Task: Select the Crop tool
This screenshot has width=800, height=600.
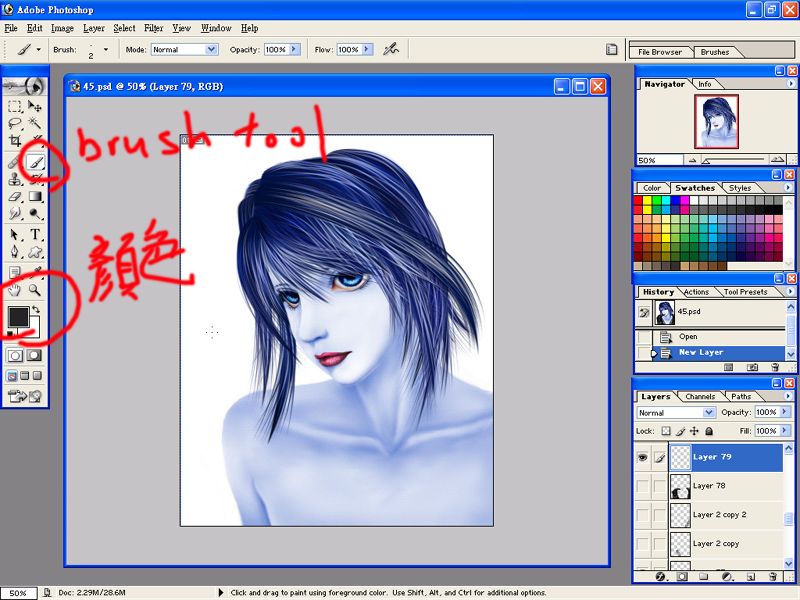Action: point(15,140)
